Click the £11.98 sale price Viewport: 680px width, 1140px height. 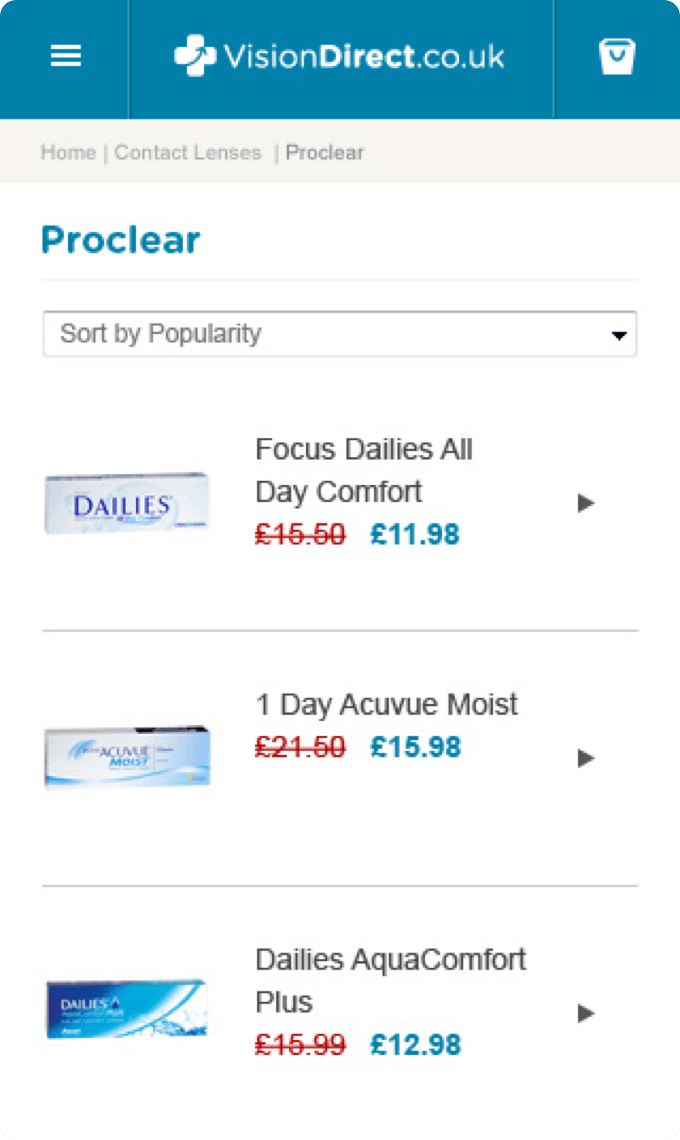pyautogui.click(x=415, y=534)
